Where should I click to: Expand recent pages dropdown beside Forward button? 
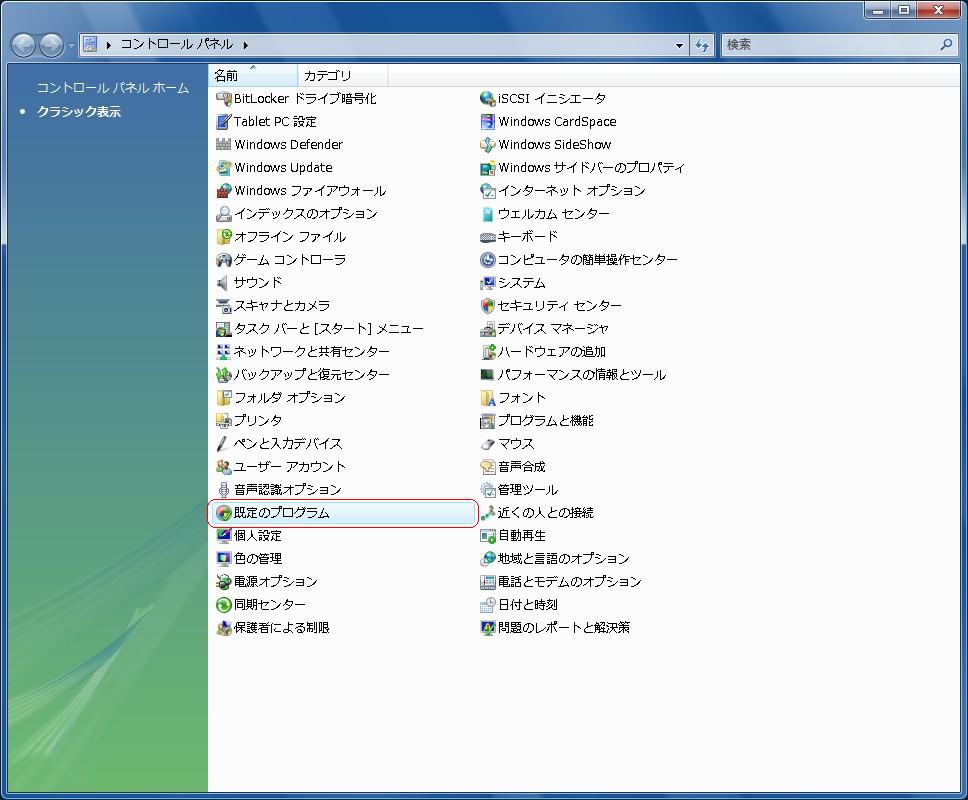72,46
